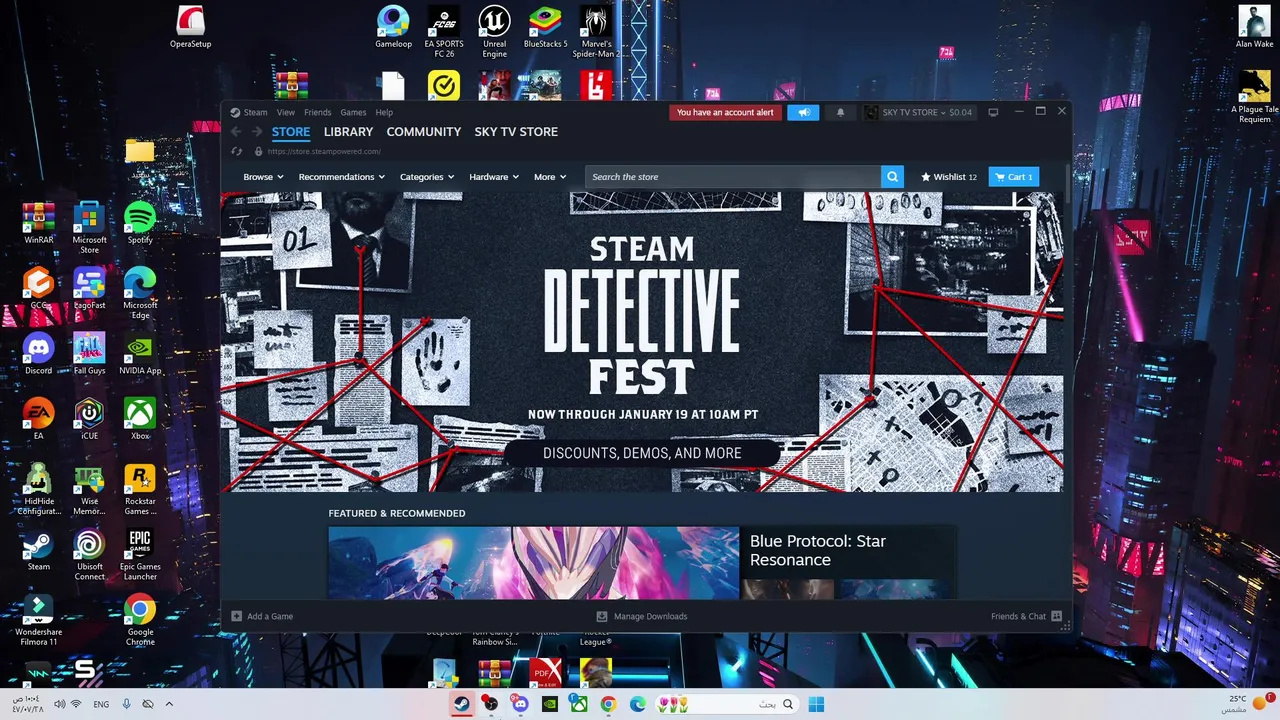Click Steam icon in the taskbar
Screen dimensions: 1280x720
click(x=461, y=704)
